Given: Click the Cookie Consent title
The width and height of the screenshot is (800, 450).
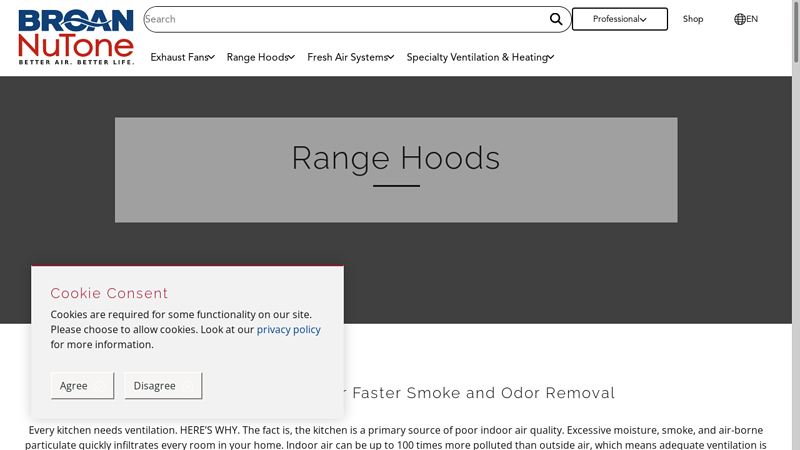Looking at the screenshot, I should (109, 293).
